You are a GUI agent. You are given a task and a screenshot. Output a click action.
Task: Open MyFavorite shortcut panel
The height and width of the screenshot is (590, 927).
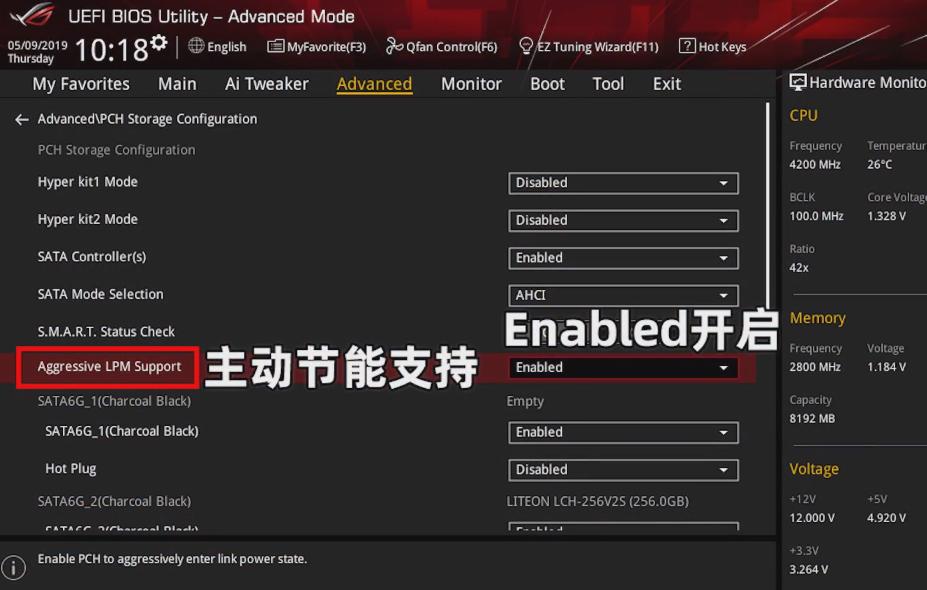316,46
